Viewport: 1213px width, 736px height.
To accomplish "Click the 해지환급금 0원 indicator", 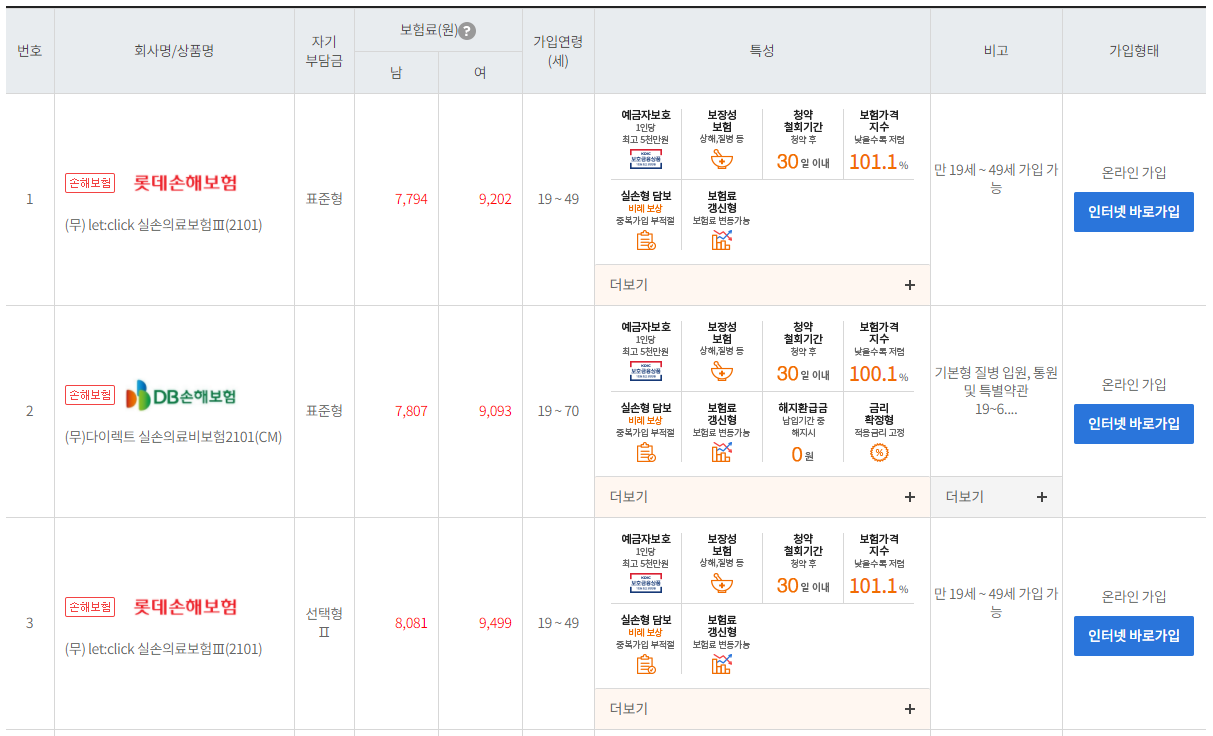I will coord(803,455).
